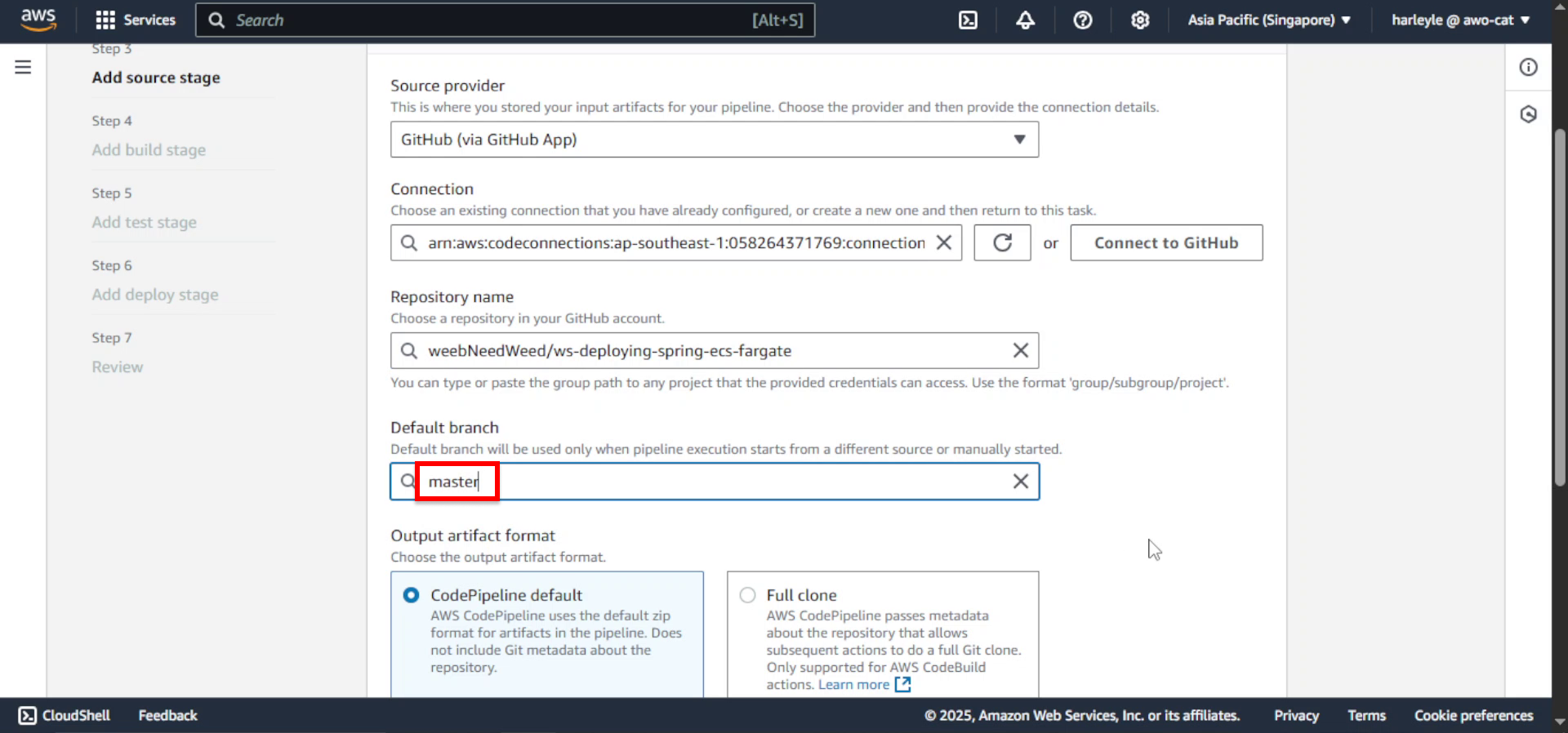Expand the Asia Pacific (Singapore) region dropdown

(x=1269, y=20)
